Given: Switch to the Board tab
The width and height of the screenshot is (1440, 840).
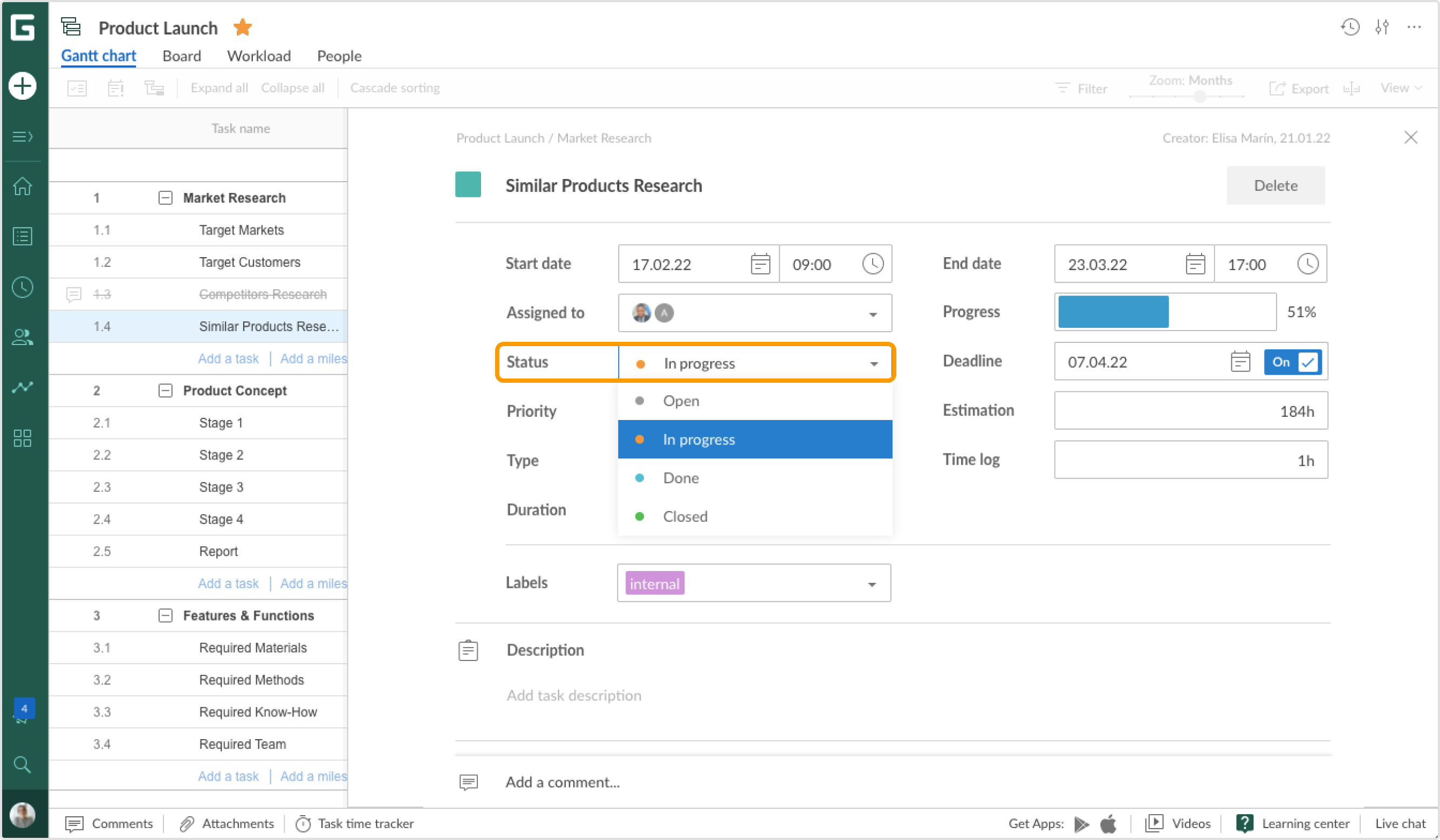Looking at the screenshot, I should click(181, 56).
